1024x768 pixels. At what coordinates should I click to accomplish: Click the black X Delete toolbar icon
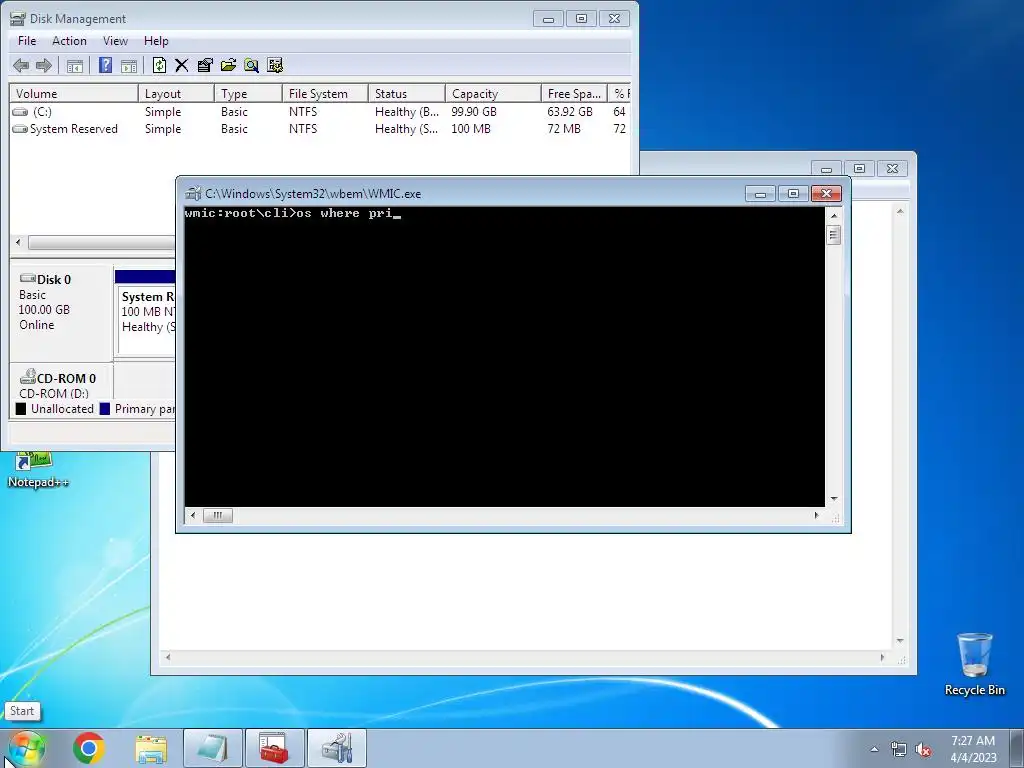pos(182,65)
